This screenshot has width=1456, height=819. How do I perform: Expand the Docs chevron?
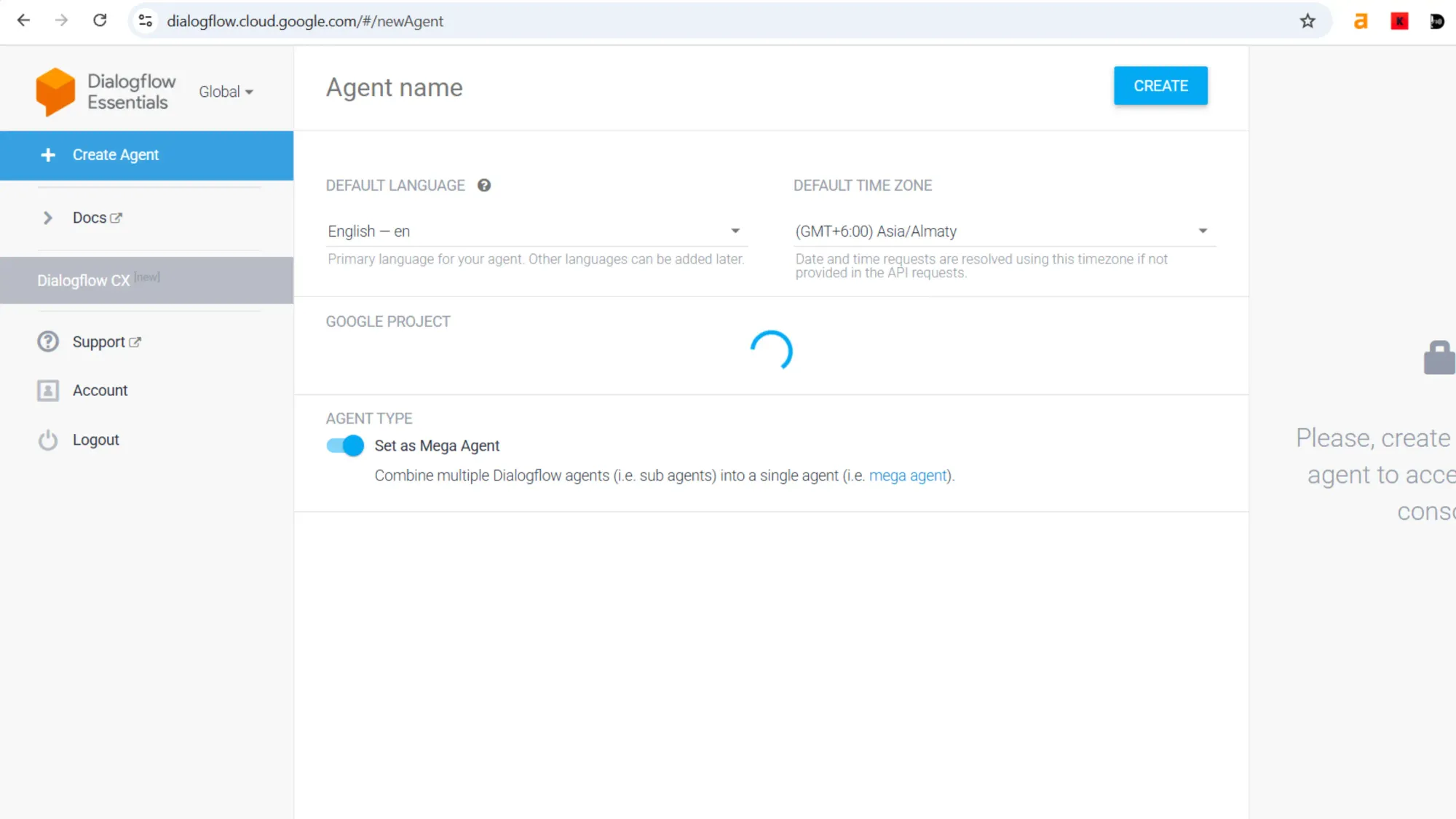click(48, 218)
